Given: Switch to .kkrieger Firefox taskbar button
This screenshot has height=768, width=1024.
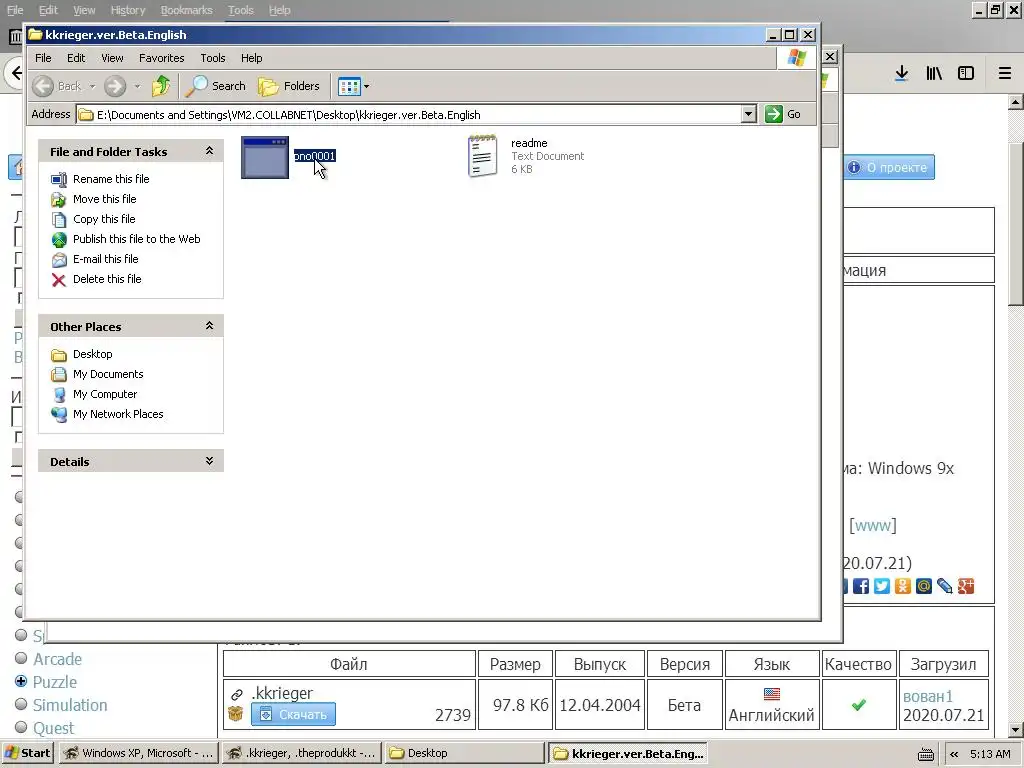Looking at the screenshot, I should pos(302,753).
